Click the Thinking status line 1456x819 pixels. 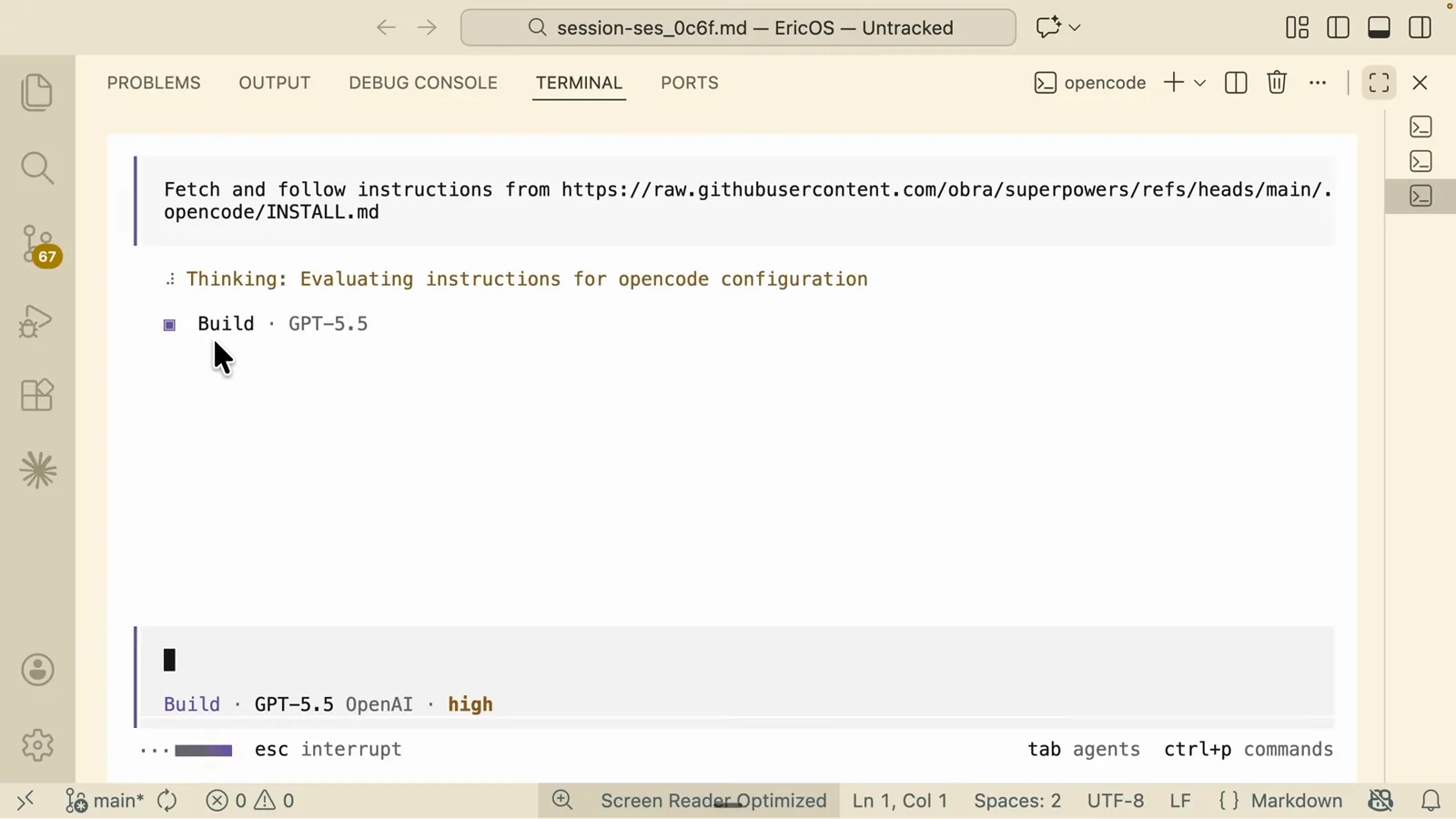(517, 279)
